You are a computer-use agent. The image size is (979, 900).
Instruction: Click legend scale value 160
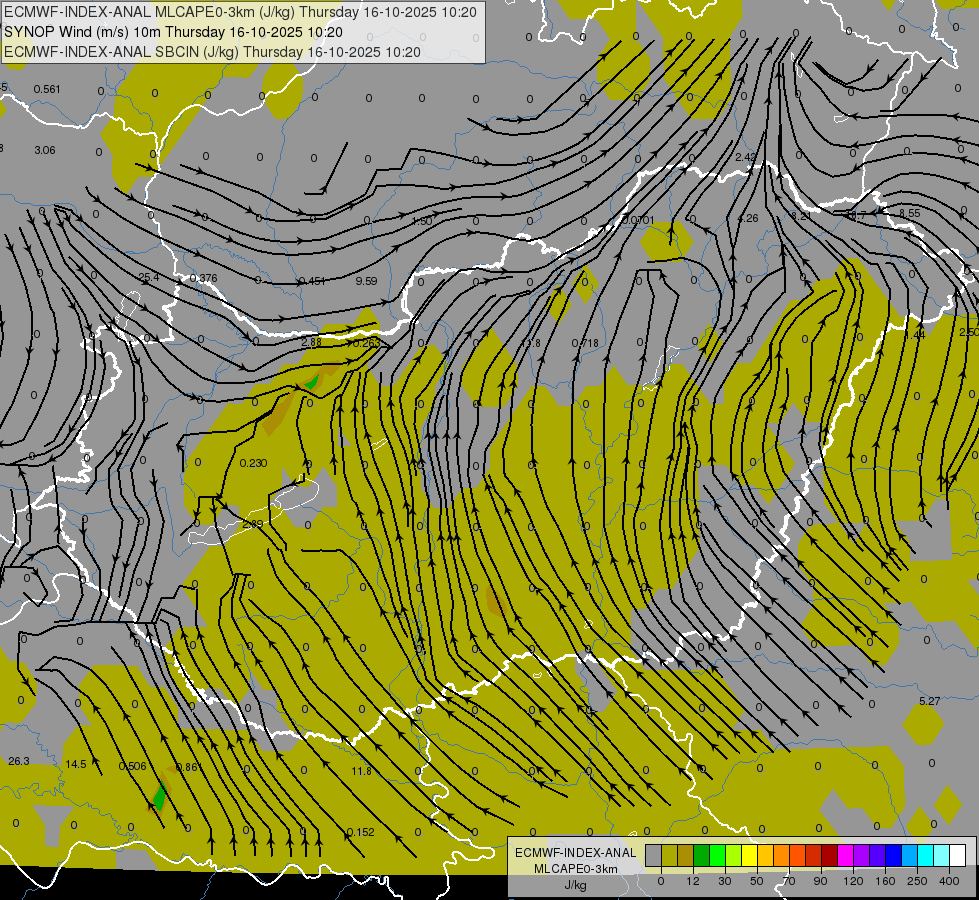tap(885, 881)
